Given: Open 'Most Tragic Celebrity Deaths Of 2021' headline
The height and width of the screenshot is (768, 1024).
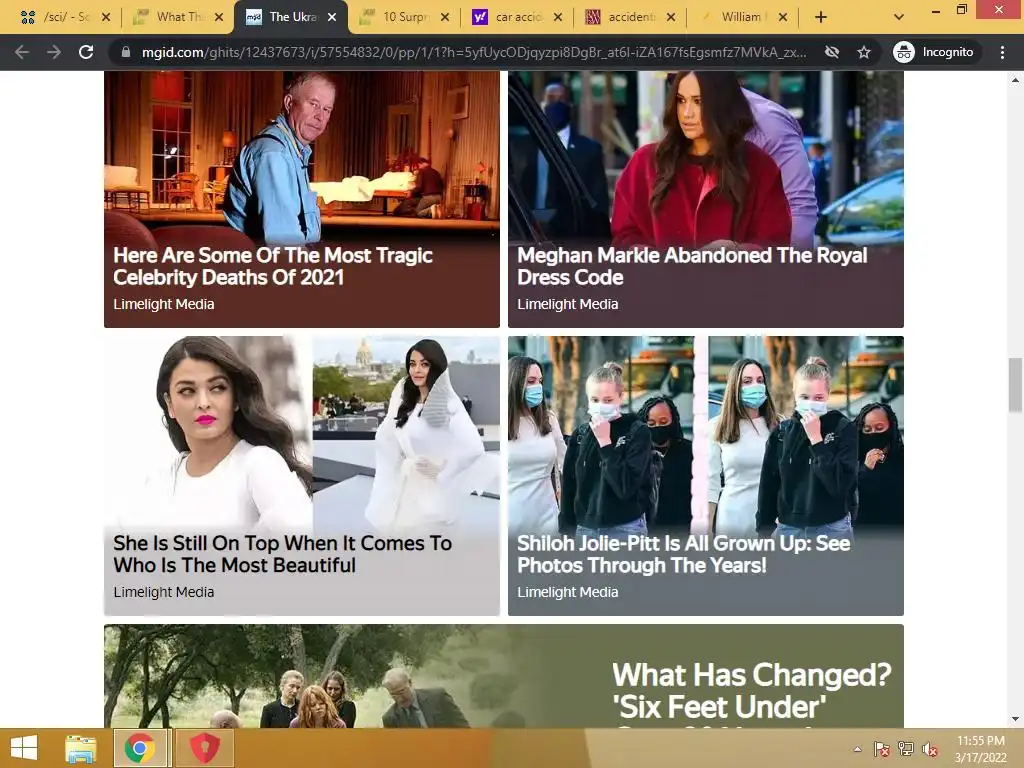Looking at the screenshot, I should click(x=272, y=266).
